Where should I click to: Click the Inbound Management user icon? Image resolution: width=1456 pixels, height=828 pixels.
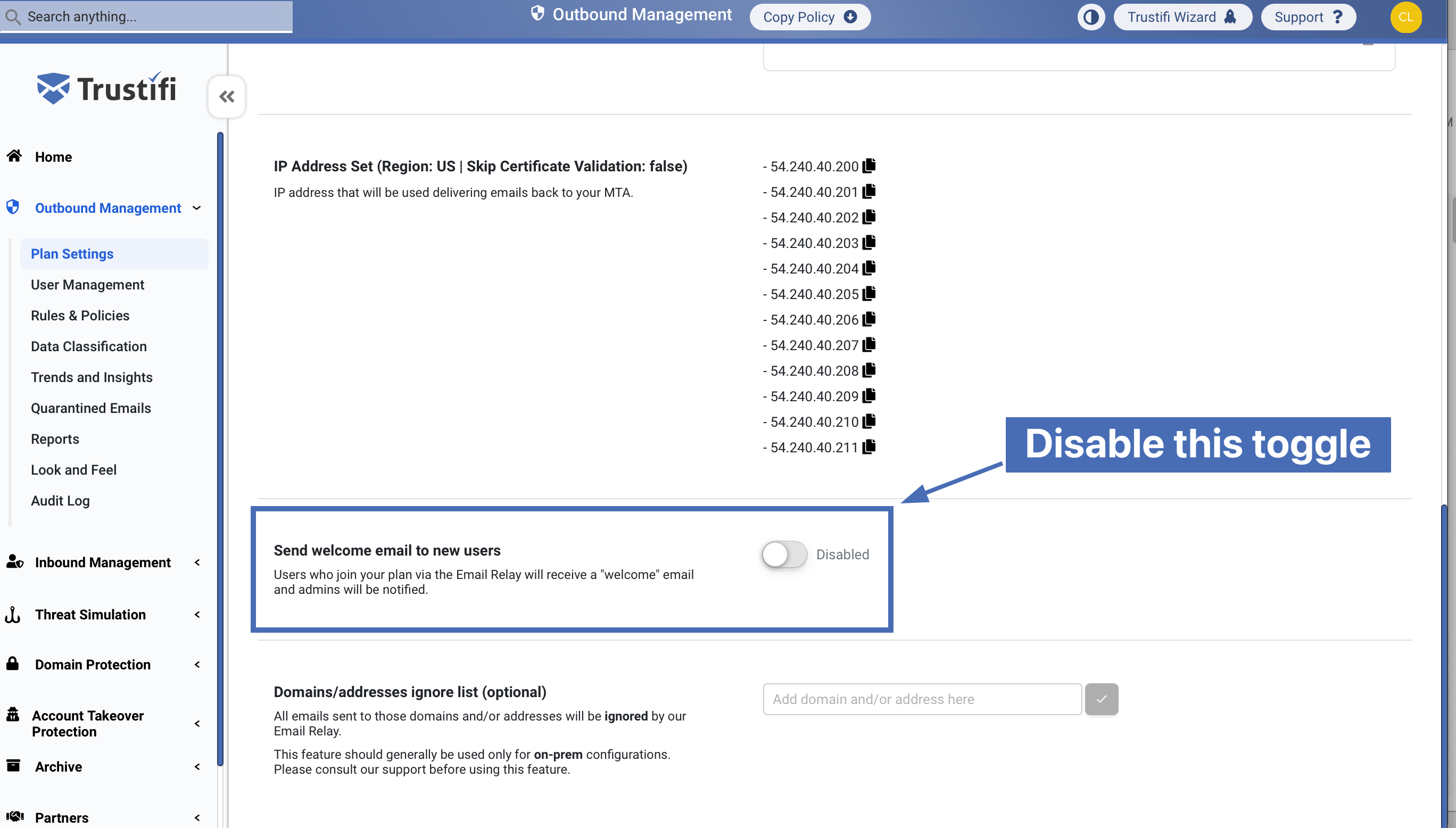click(x=15, y=562)
